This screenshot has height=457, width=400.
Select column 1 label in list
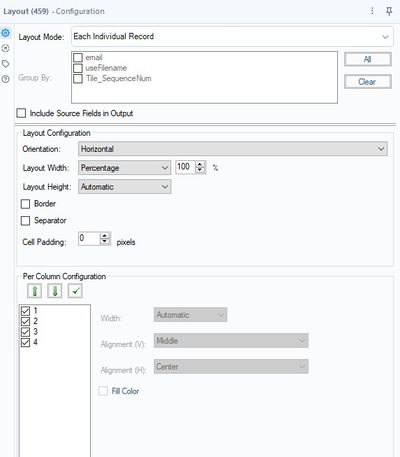(35, 311)
